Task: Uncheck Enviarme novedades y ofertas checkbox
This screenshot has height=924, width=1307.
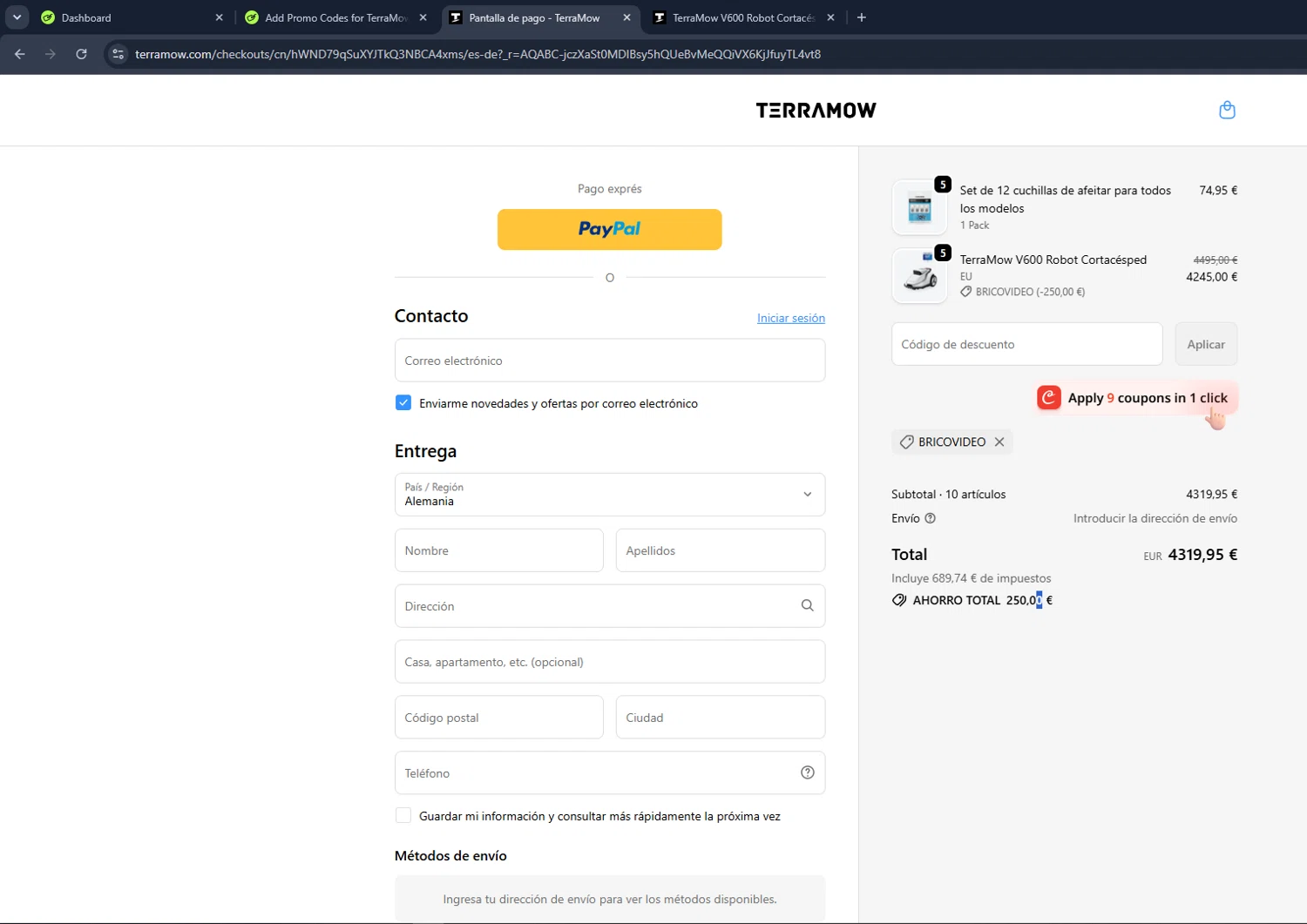Action: click(x=403, y=402)
